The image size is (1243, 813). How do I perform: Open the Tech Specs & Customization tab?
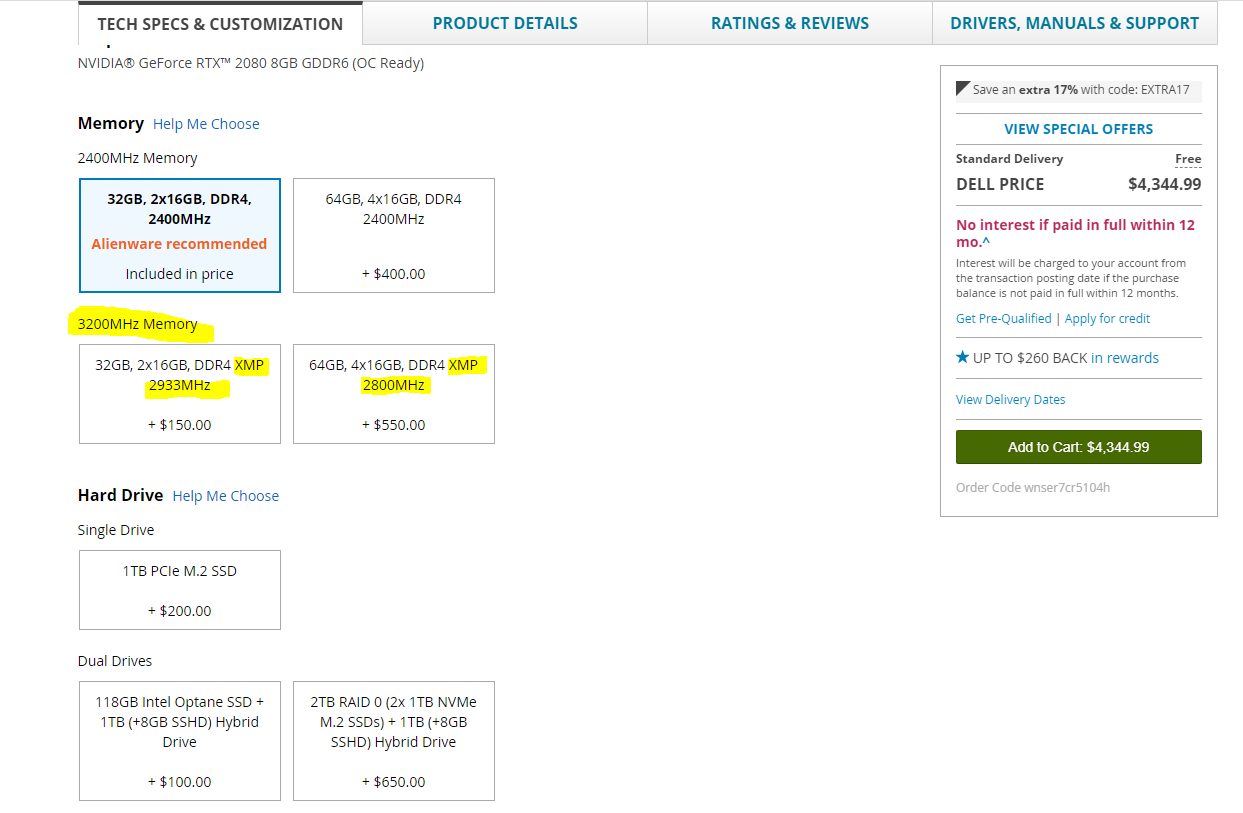[x=220, y=23]
